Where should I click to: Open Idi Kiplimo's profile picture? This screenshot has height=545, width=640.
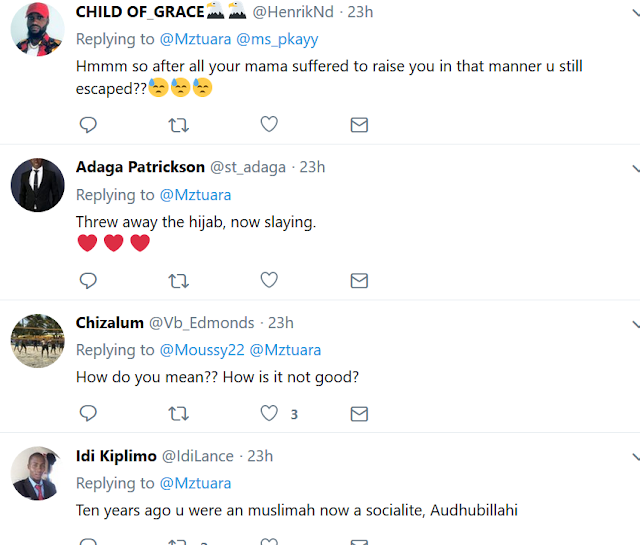(x=38, y=473)
